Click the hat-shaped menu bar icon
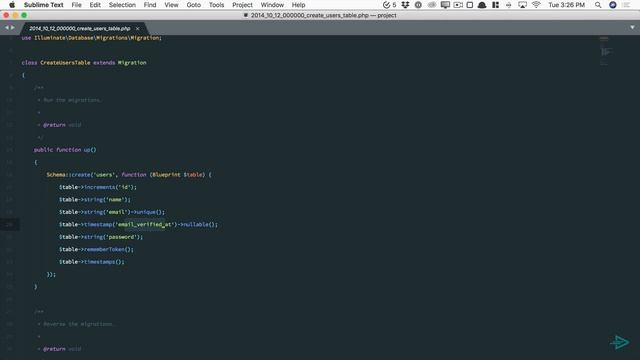This screenshot has height=360, width=640. coord(482,5)
